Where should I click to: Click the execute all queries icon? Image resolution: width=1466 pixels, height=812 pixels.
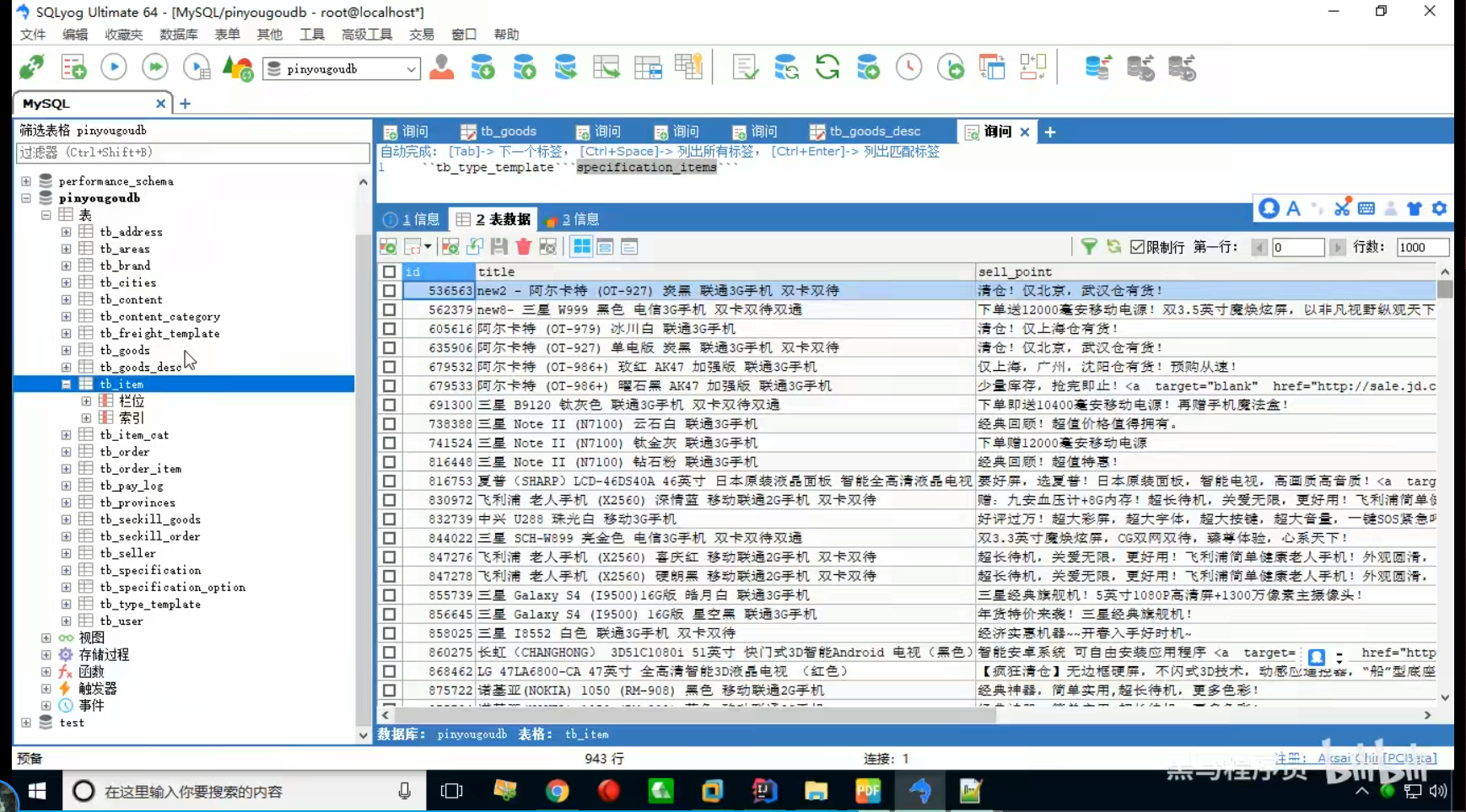click(x=155, y=67)
